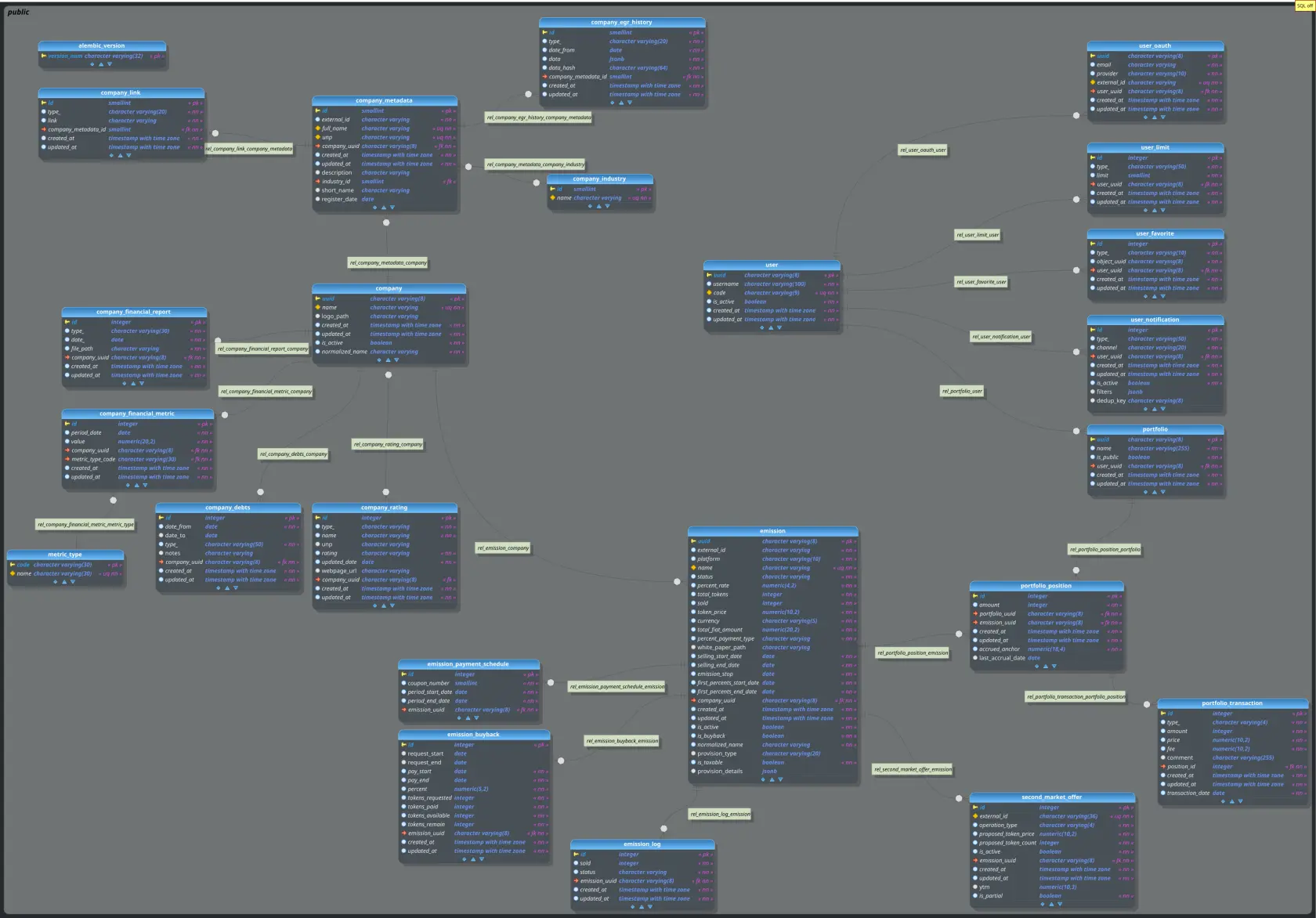This screenshot has width=1316, height=918.
Task: Click the foreign key arrow beside company_uuid in company_rating
Action: pos(316,580)
